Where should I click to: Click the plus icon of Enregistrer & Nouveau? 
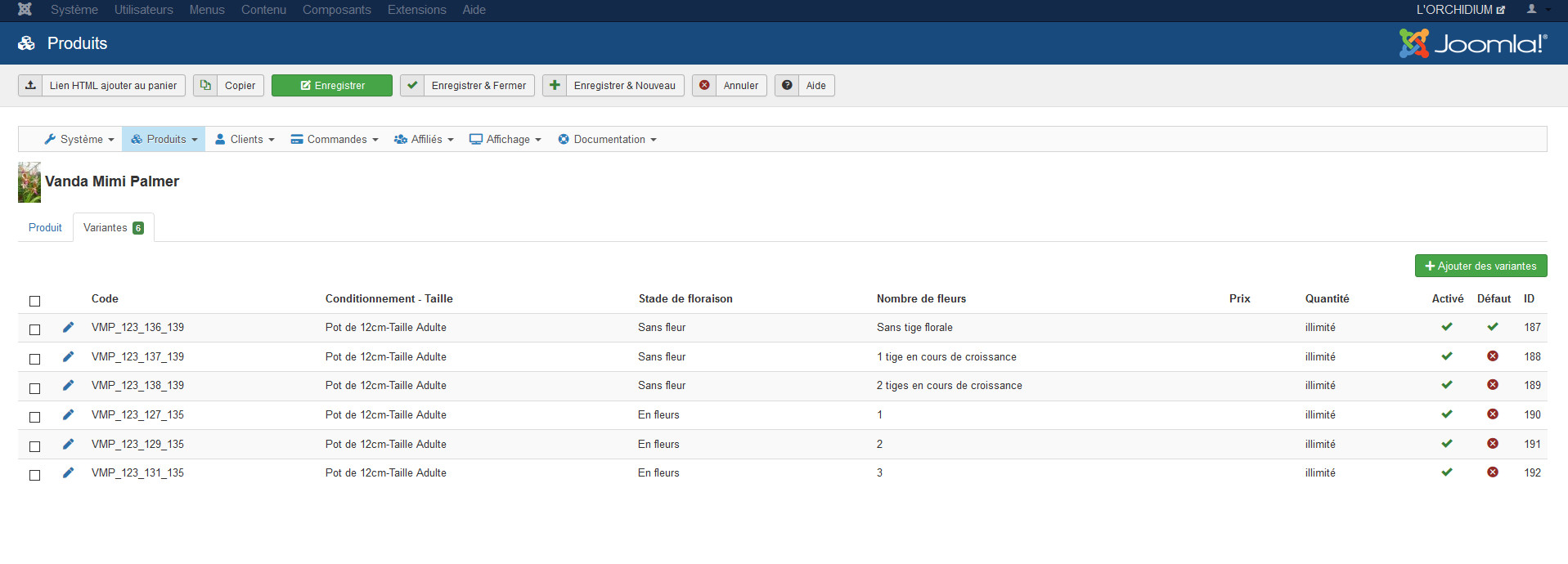click(555, 85)
